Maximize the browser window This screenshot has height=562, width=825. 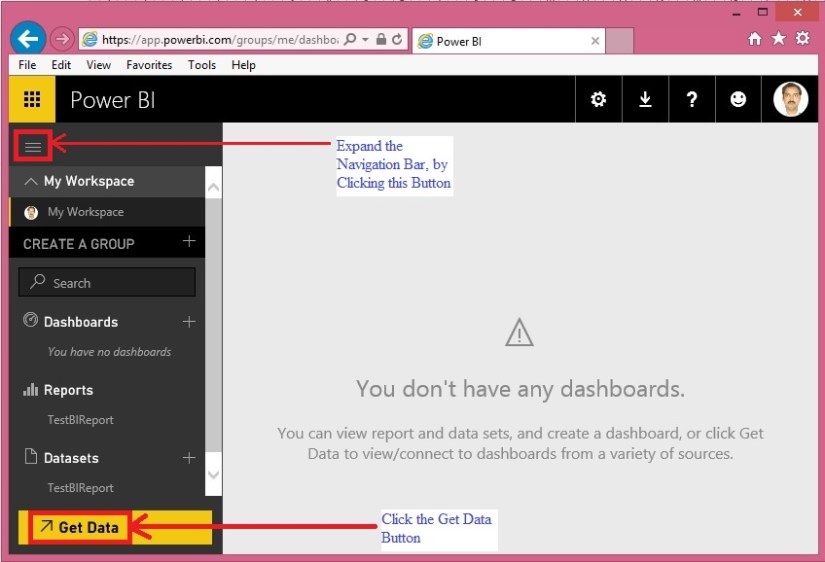coord(763,12)
